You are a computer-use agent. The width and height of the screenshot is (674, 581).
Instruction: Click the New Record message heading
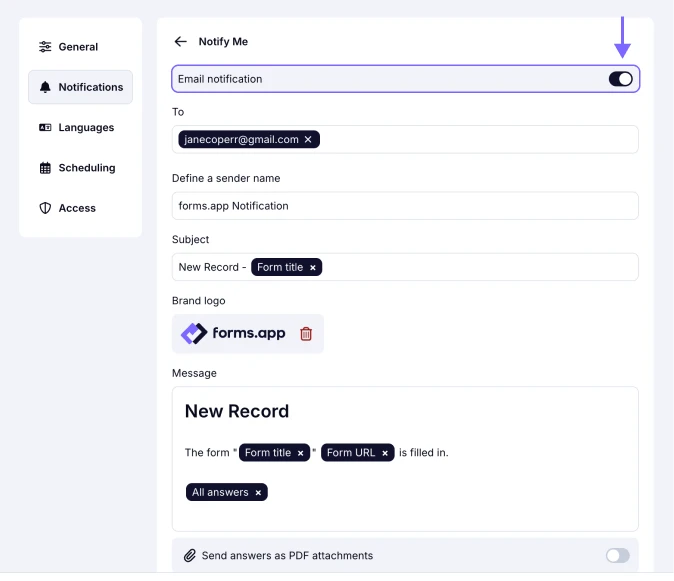[x=237, y=411]
